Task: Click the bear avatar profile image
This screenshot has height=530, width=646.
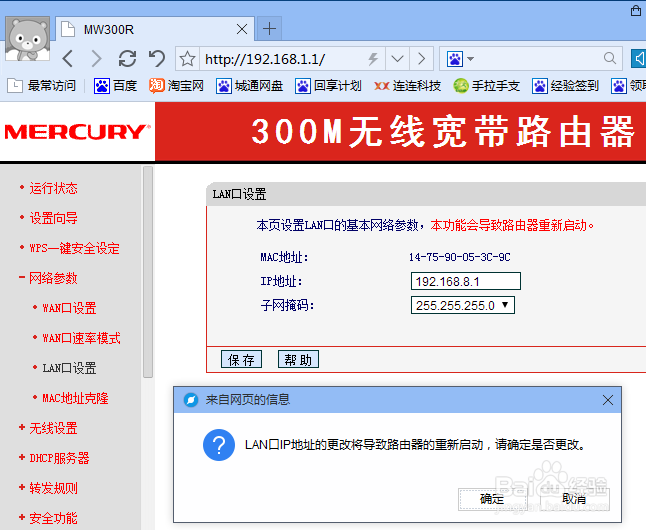Action: coord(28,39)
